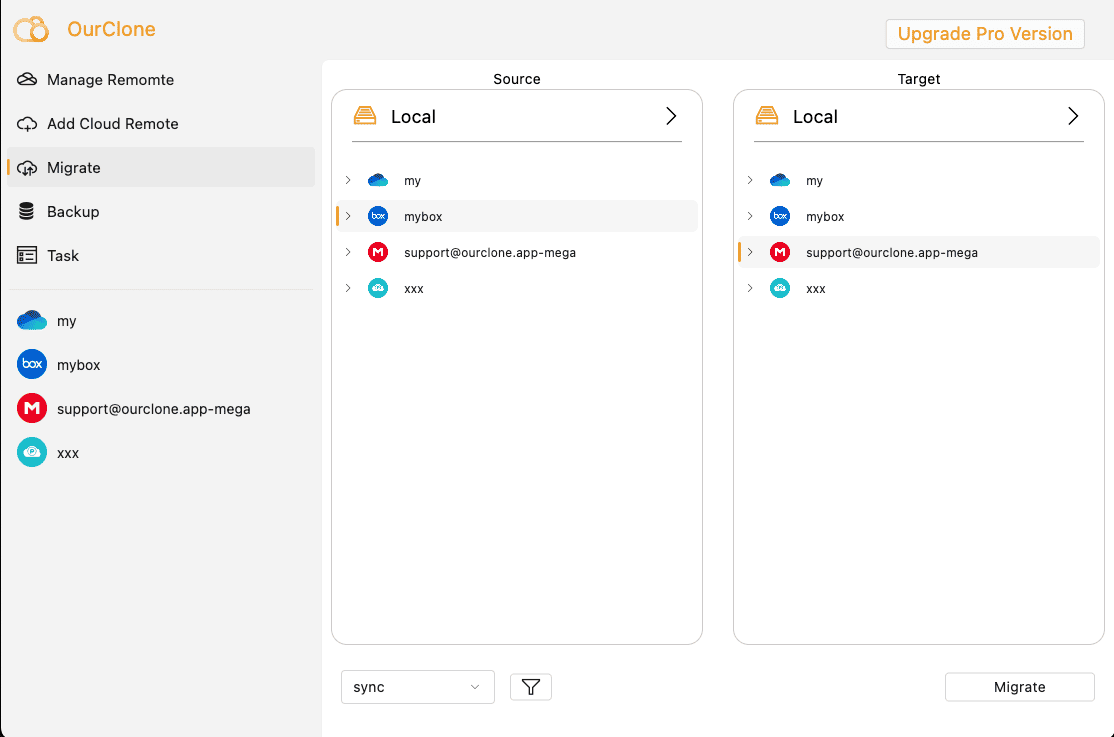This screenshot has width=1114, height=737.
Task: Click the OurClone app title text
Action: point(112,29)
